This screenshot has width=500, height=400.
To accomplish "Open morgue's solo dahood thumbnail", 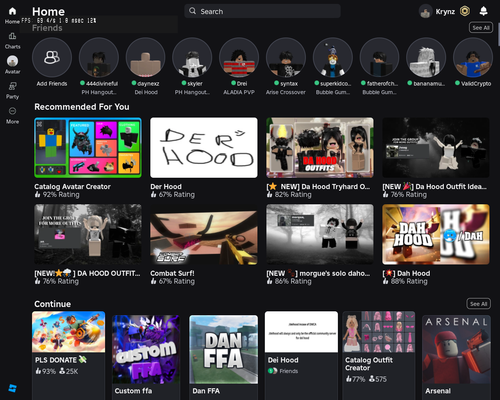I will (320, 234).
